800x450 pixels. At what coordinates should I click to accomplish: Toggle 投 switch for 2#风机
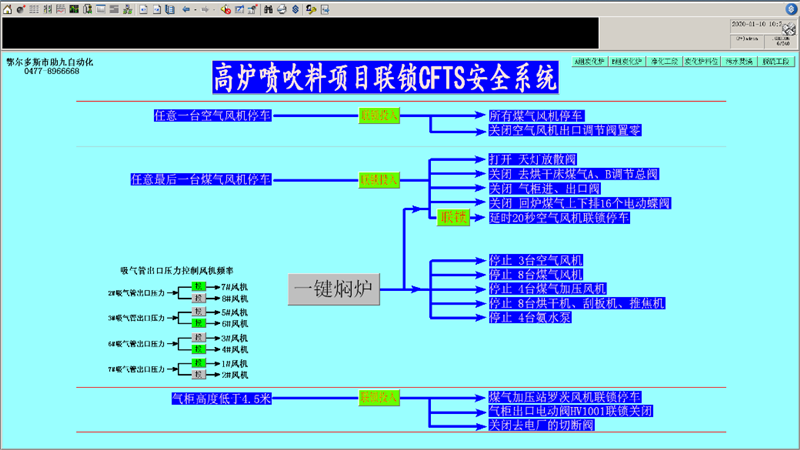(199, 374)
